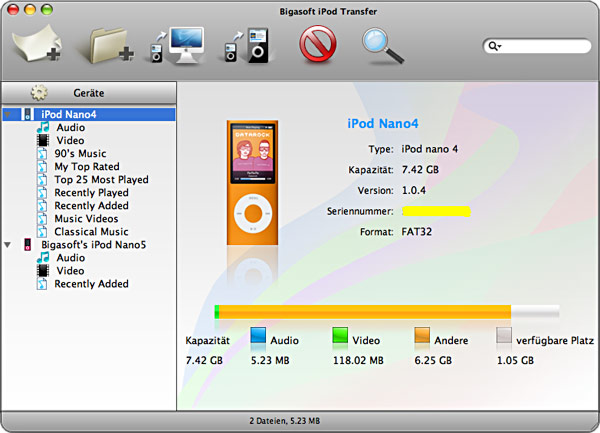
Task: Open Recently Added under iPod Nano5
Action: [x=91, y=283]
